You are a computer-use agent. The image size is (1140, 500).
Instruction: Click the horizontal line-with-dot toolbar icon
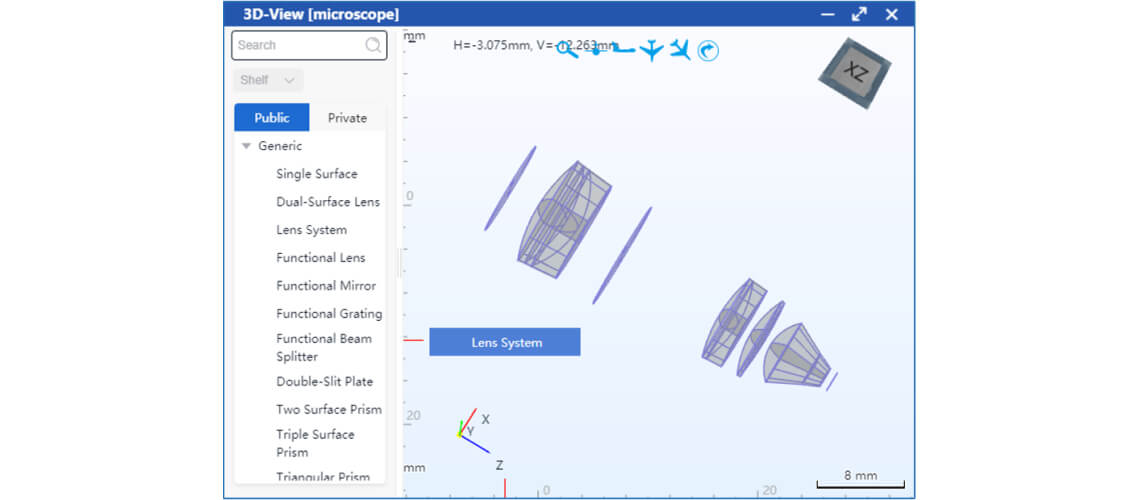[x=596, y=50]
